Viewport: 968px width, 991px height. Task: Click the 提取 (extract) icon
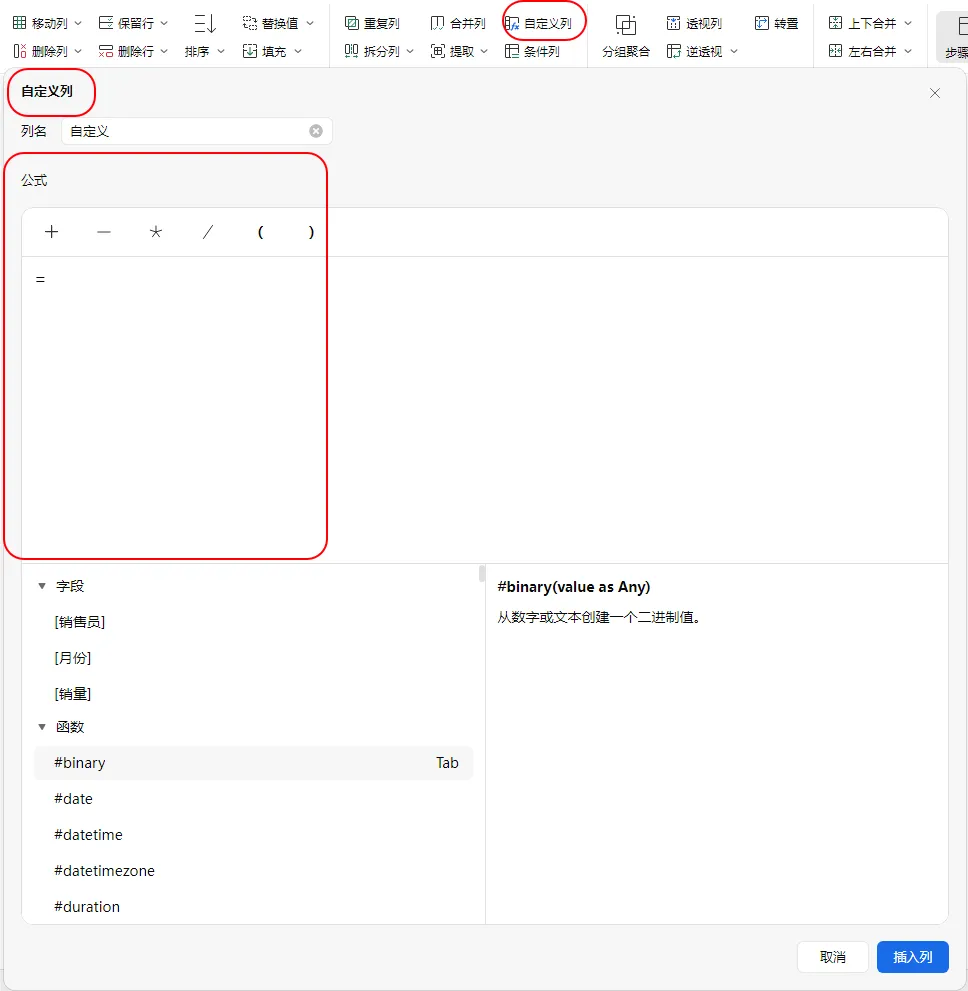click(x=437, y=51)
